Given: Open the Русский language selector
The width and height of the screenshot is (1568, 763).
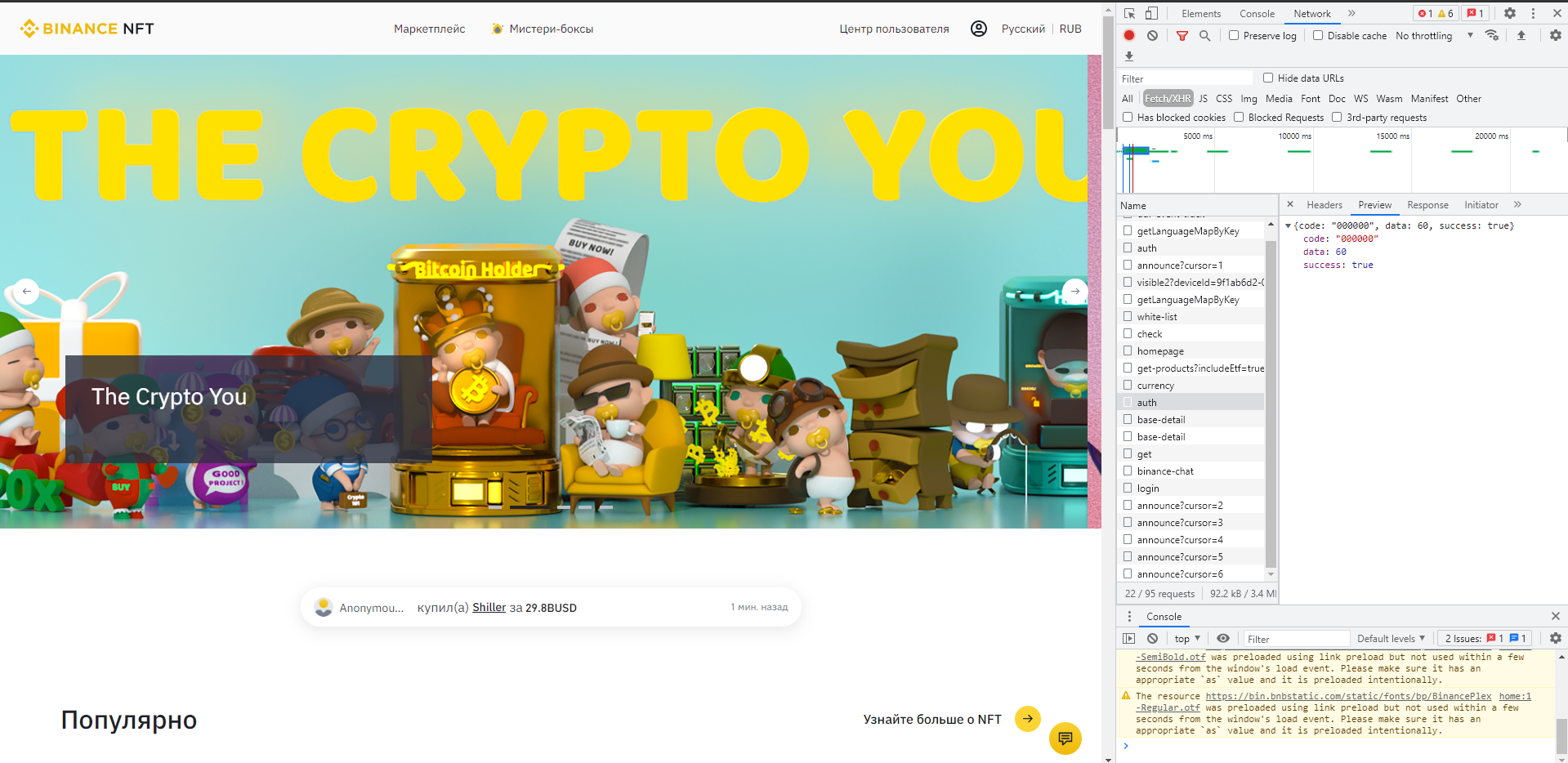Looking at the screenshot, I should (x=1023, y=29).
